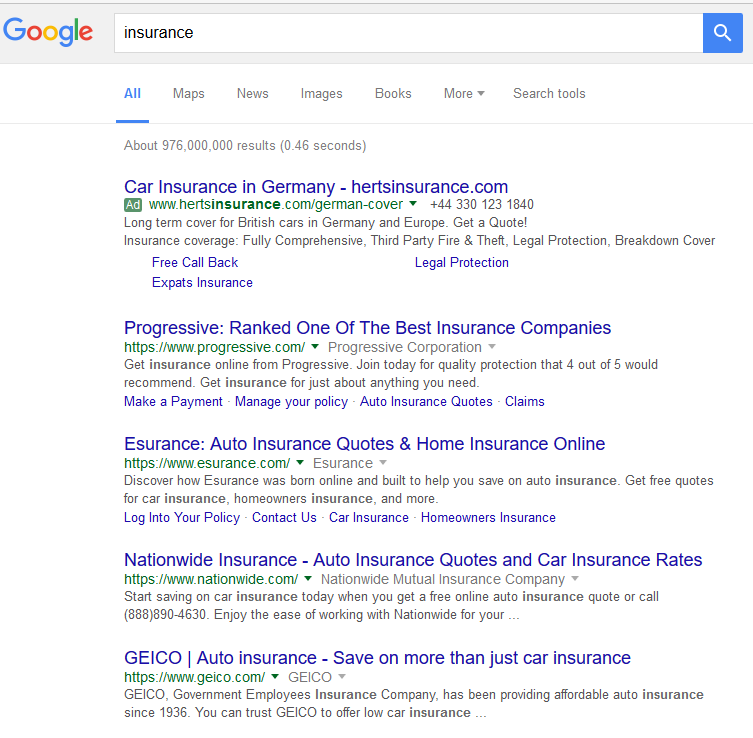
Task: Open the Car Insurance in Germany ad link
Action: click(316, 186)
